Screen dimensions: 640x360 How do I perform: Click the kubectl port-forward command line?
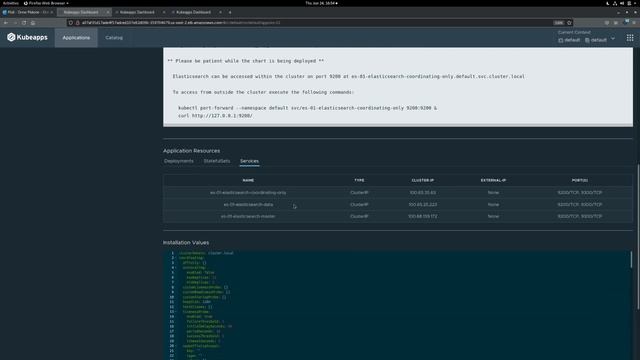(307, 108)
